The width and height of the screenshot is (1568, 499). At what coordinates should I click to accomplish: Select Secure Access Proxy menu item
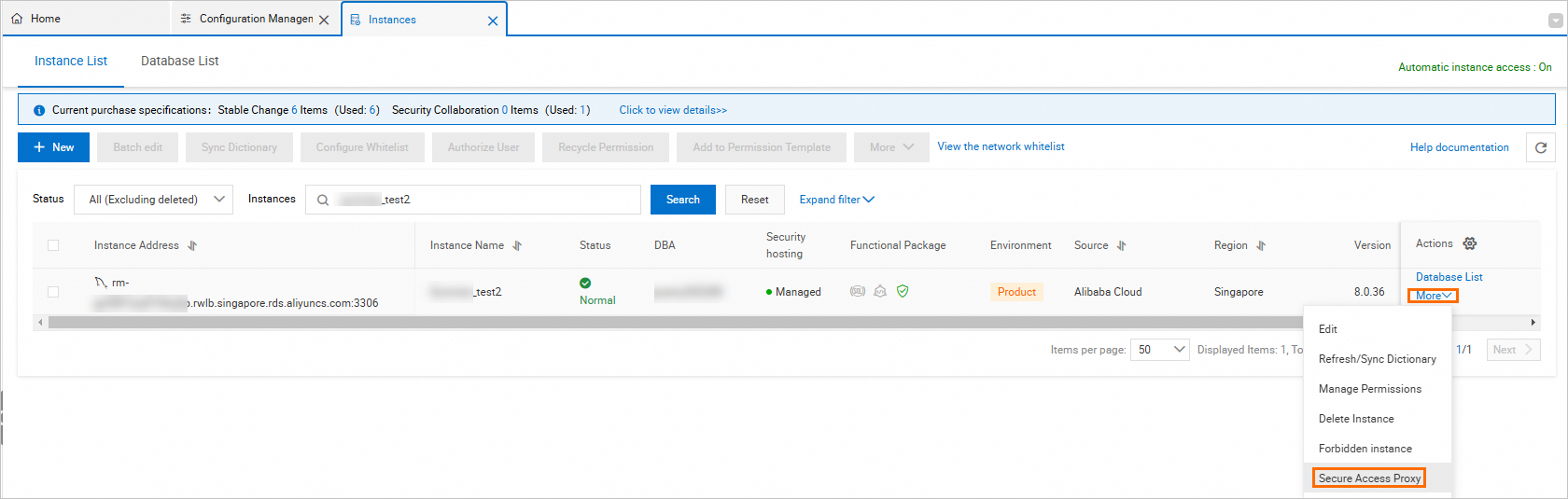click(1378, 478)
